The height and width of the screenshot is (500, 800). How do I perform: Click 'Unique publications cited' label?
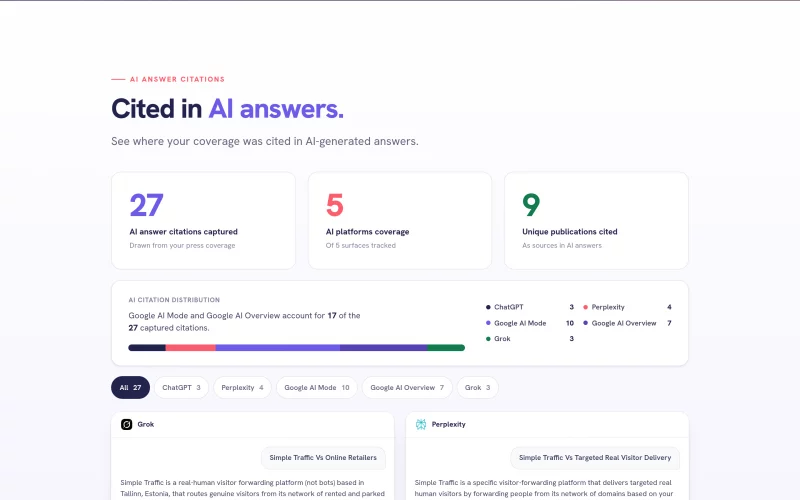click(570, 232)
